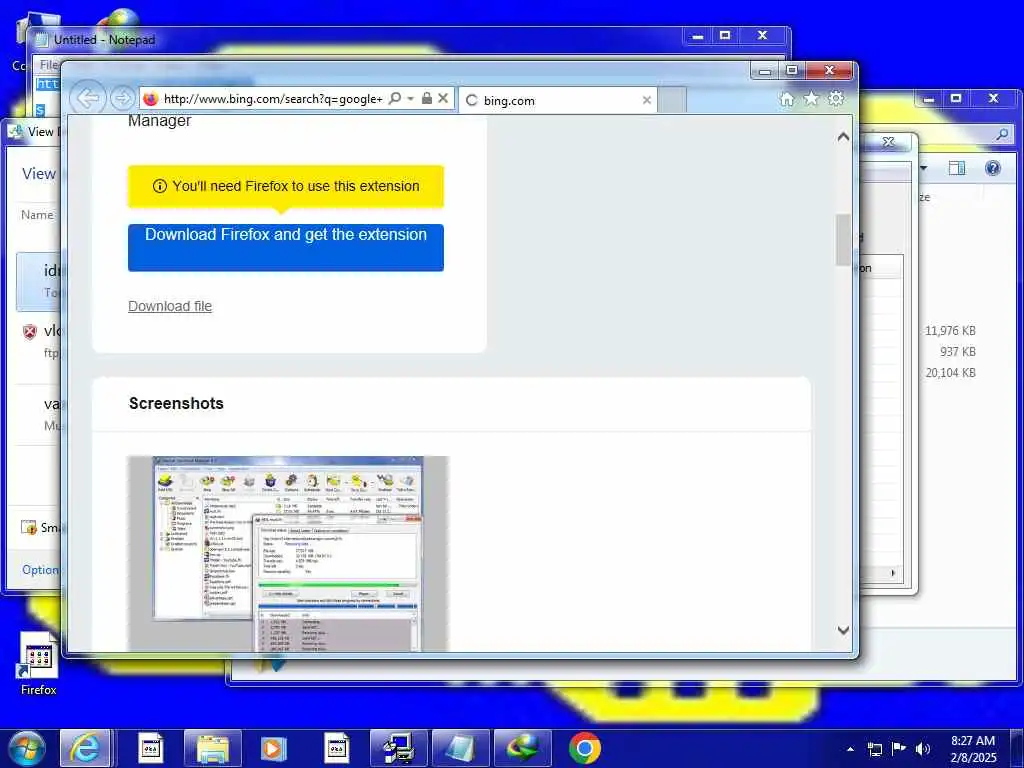This screenshot has height=768, width=1024.
Task: Click the help icon in Explorer window
Action: tap(993, 168)
